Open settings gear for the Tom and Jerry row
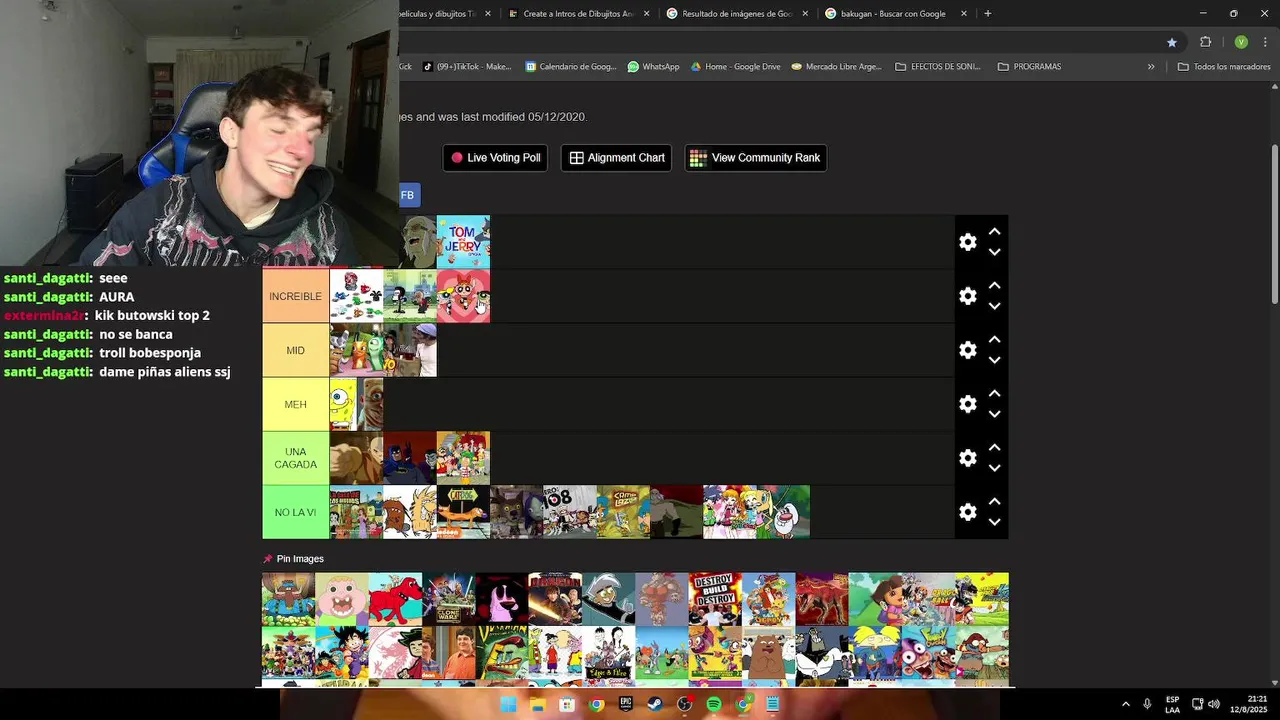 click(968, 242)
